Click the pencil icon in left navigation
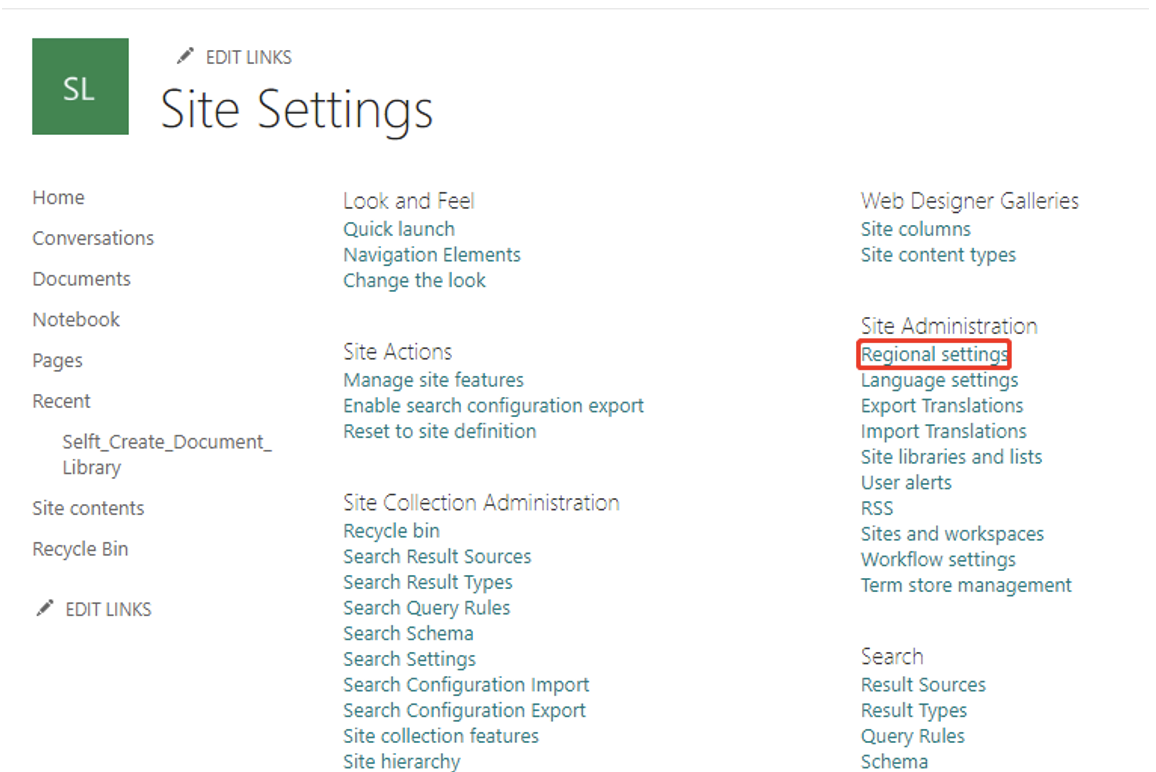This screenshot has height=772, width=1156. (x=44, y=608)
